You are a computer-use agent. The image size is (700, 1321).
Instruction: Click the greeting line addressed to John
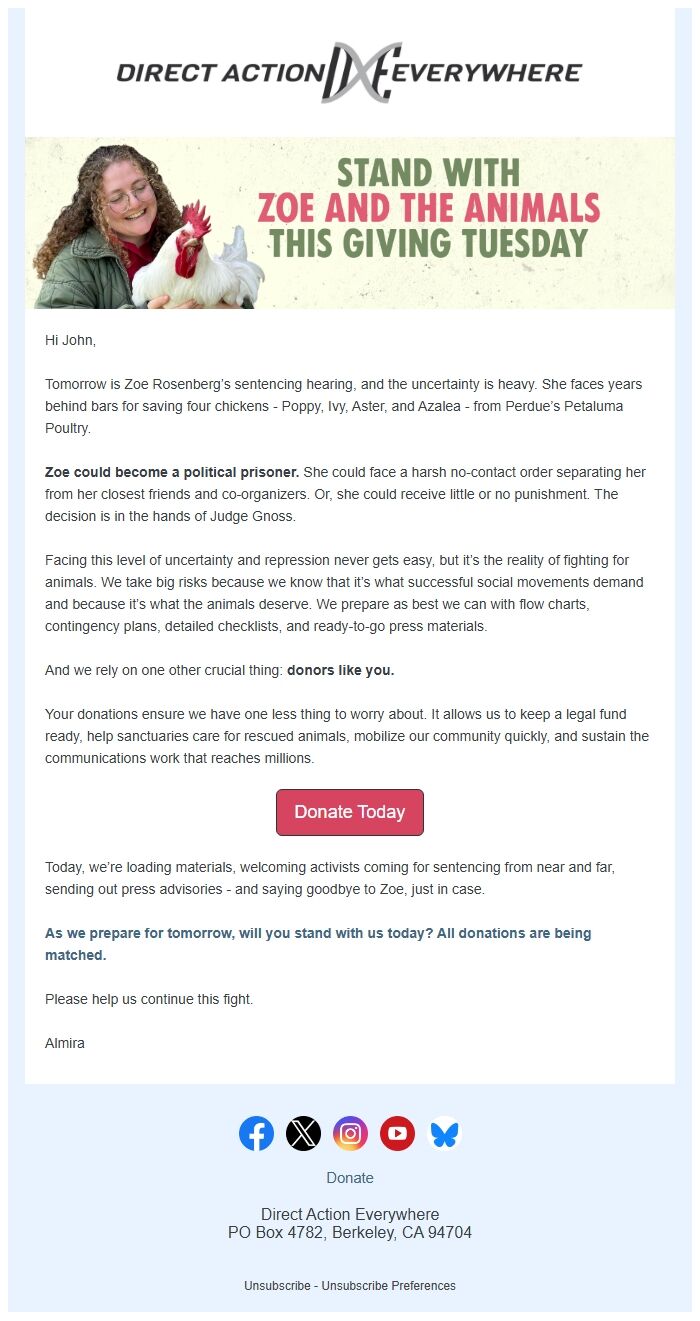67,338
